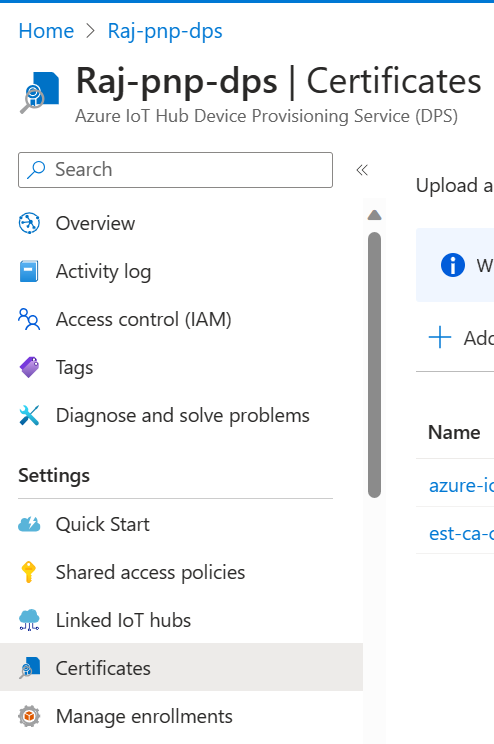Click the yellow key icon
The image size is (494, 744).
point(29,572)
